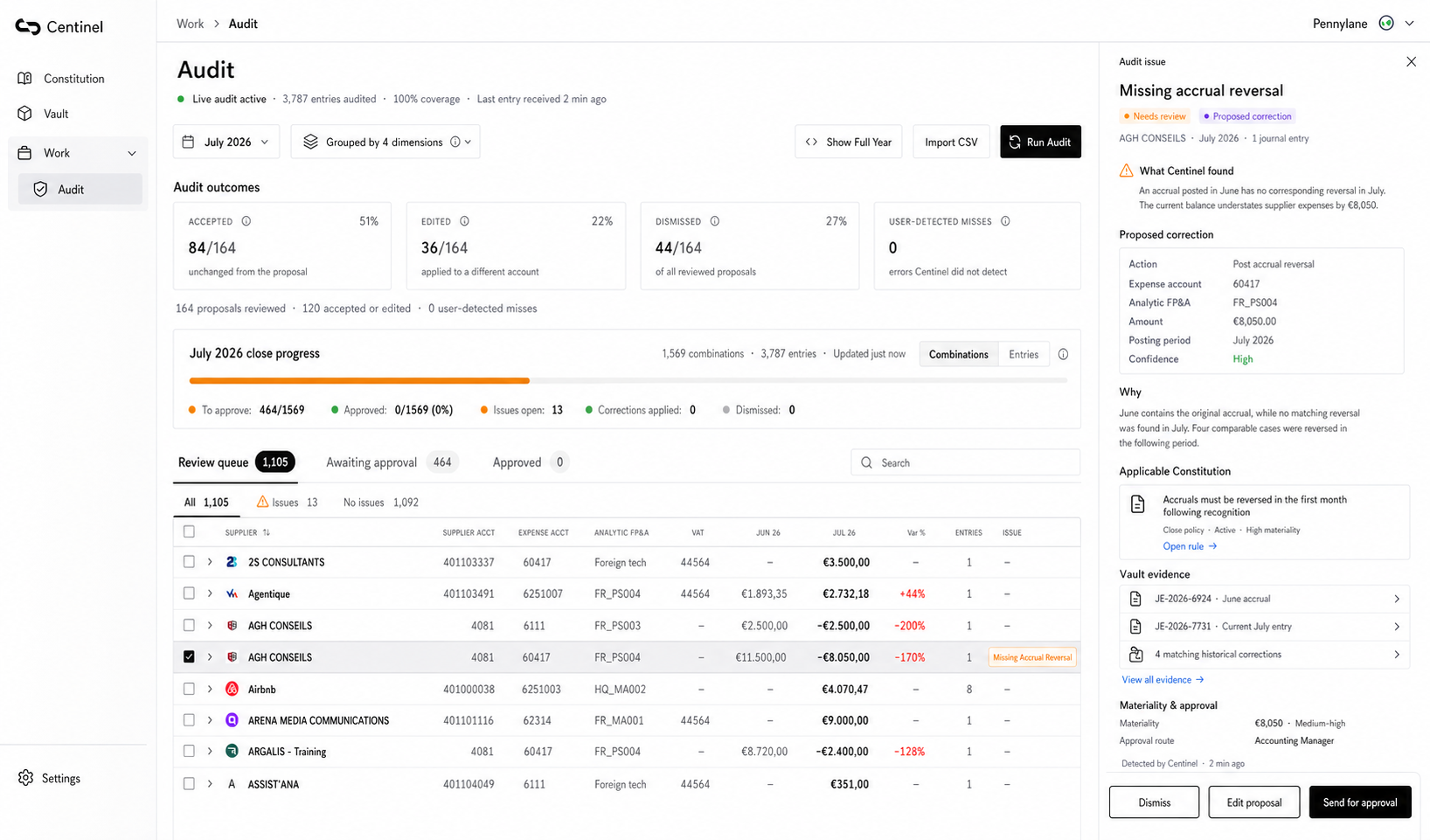Close the Audit issue panel
Viewport: 1430px width, 840px height.
[x=1411, y=61]
